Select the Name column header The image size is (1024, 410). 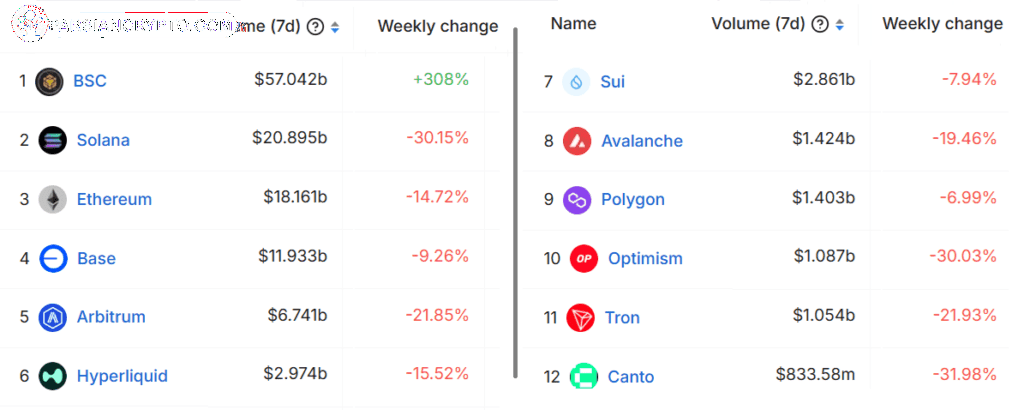tap(573, 24)
